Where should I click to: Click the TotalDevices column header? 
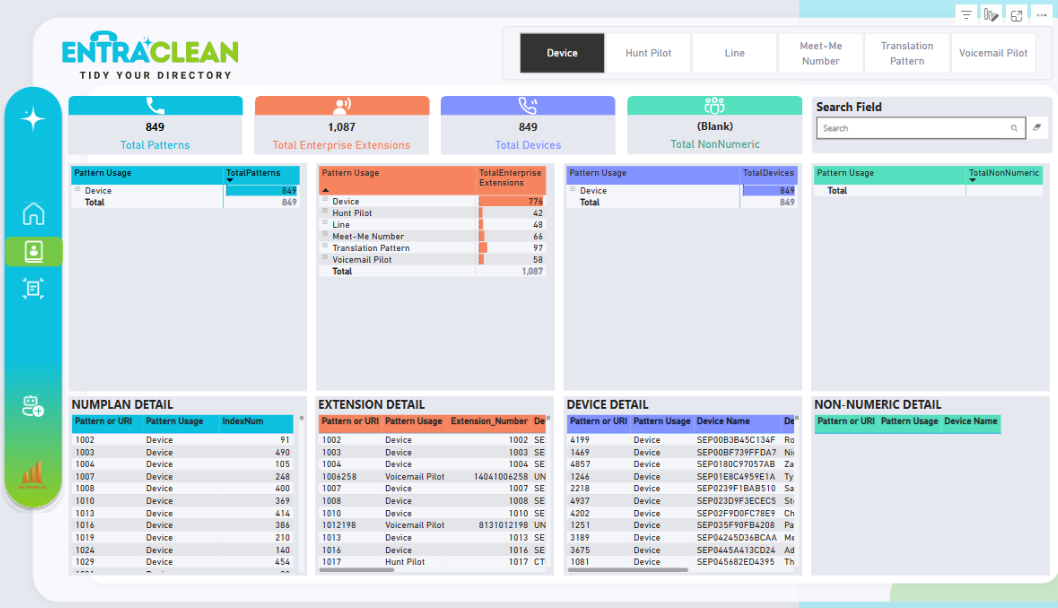768,173
